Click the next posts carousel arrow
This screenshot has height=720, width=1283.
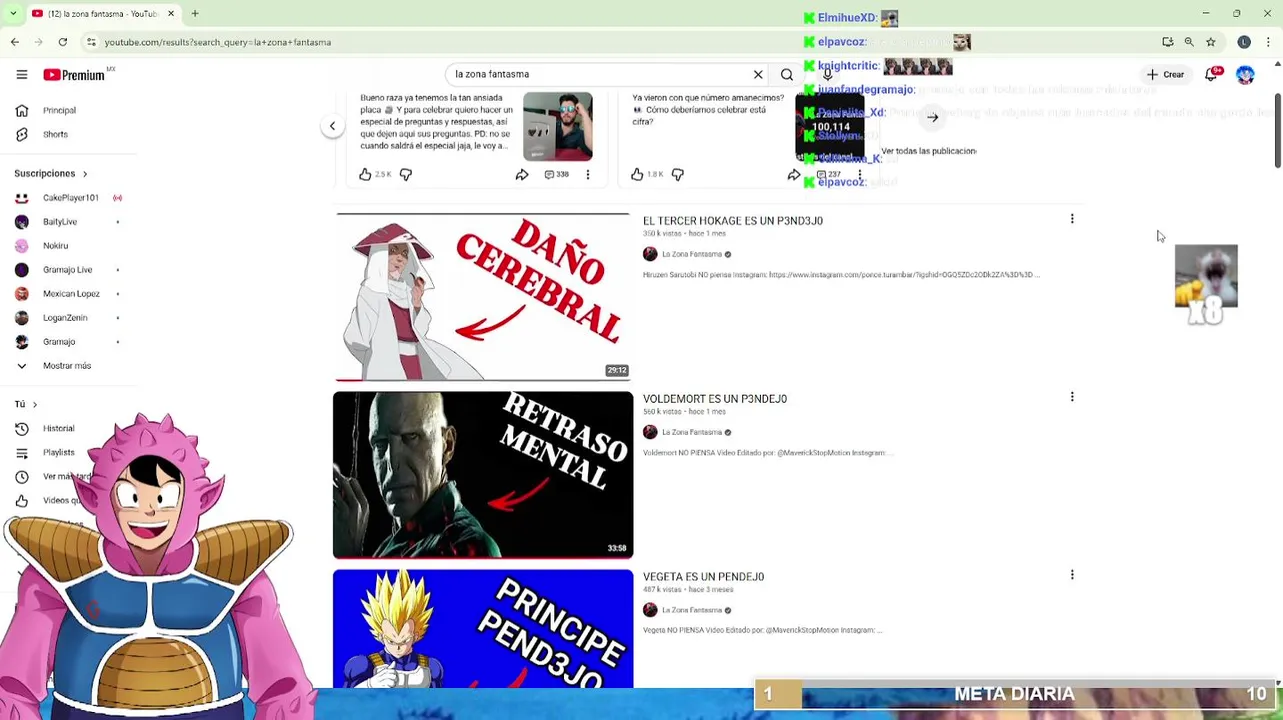click(x=932, y=117)
